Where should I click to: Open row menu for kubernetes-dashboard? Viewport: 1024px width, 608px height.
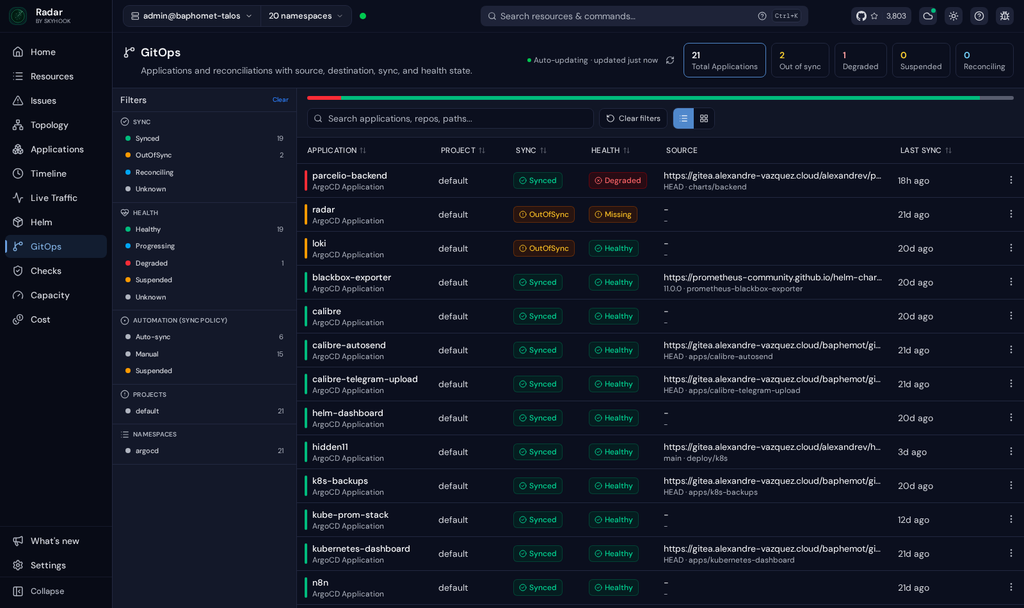1011,554
